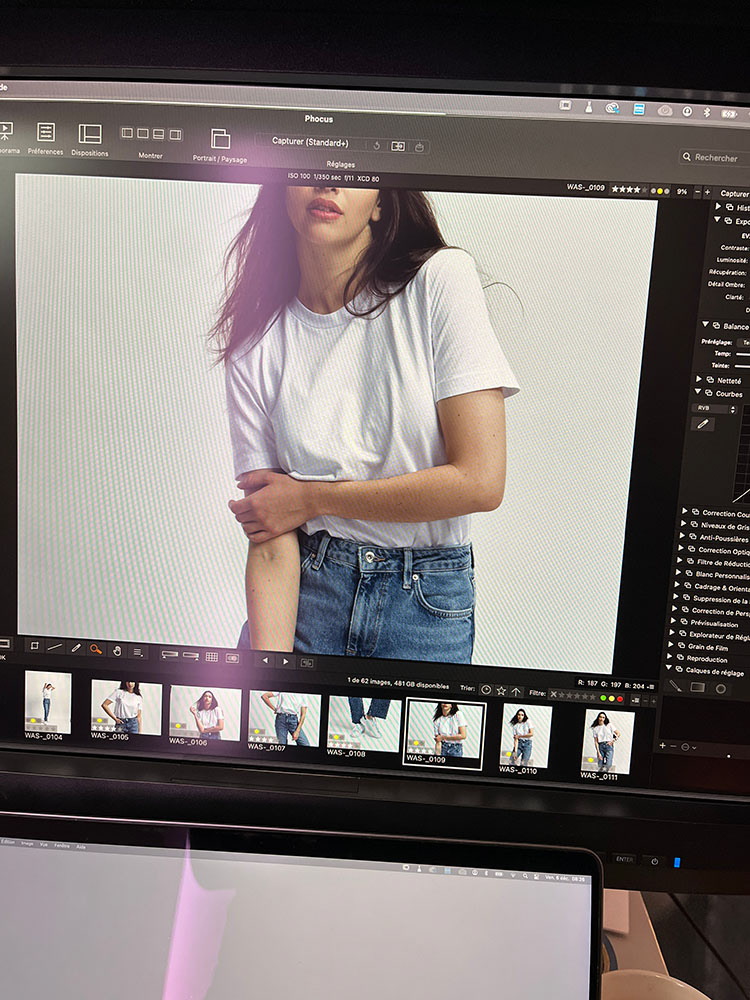Image resolution: width=750 pixels, height=1000 pixels.
Task: Expand the Netteté section
Action: tap(699, 379)
